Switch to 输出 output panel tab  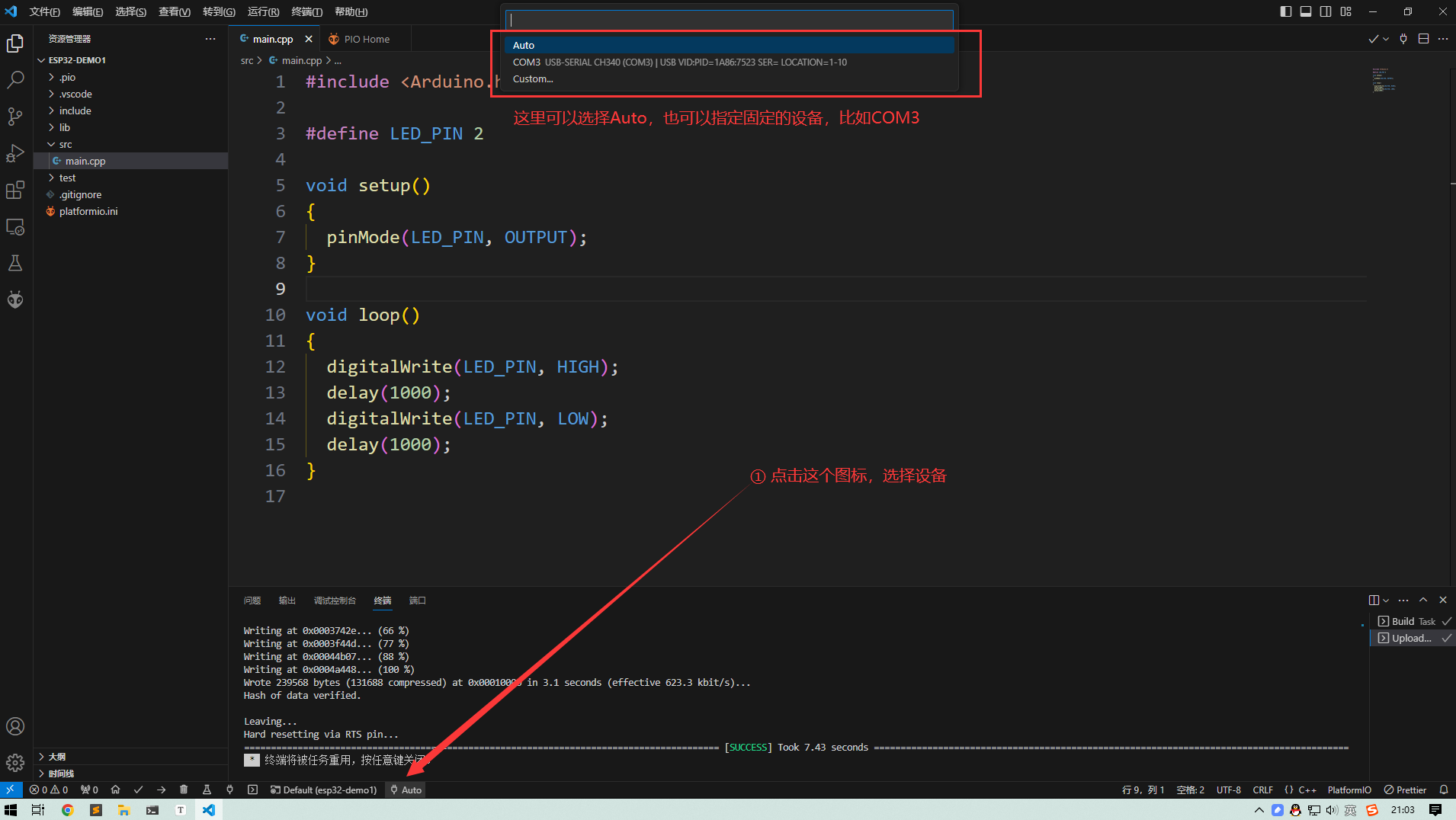click(x=287, y=601)
